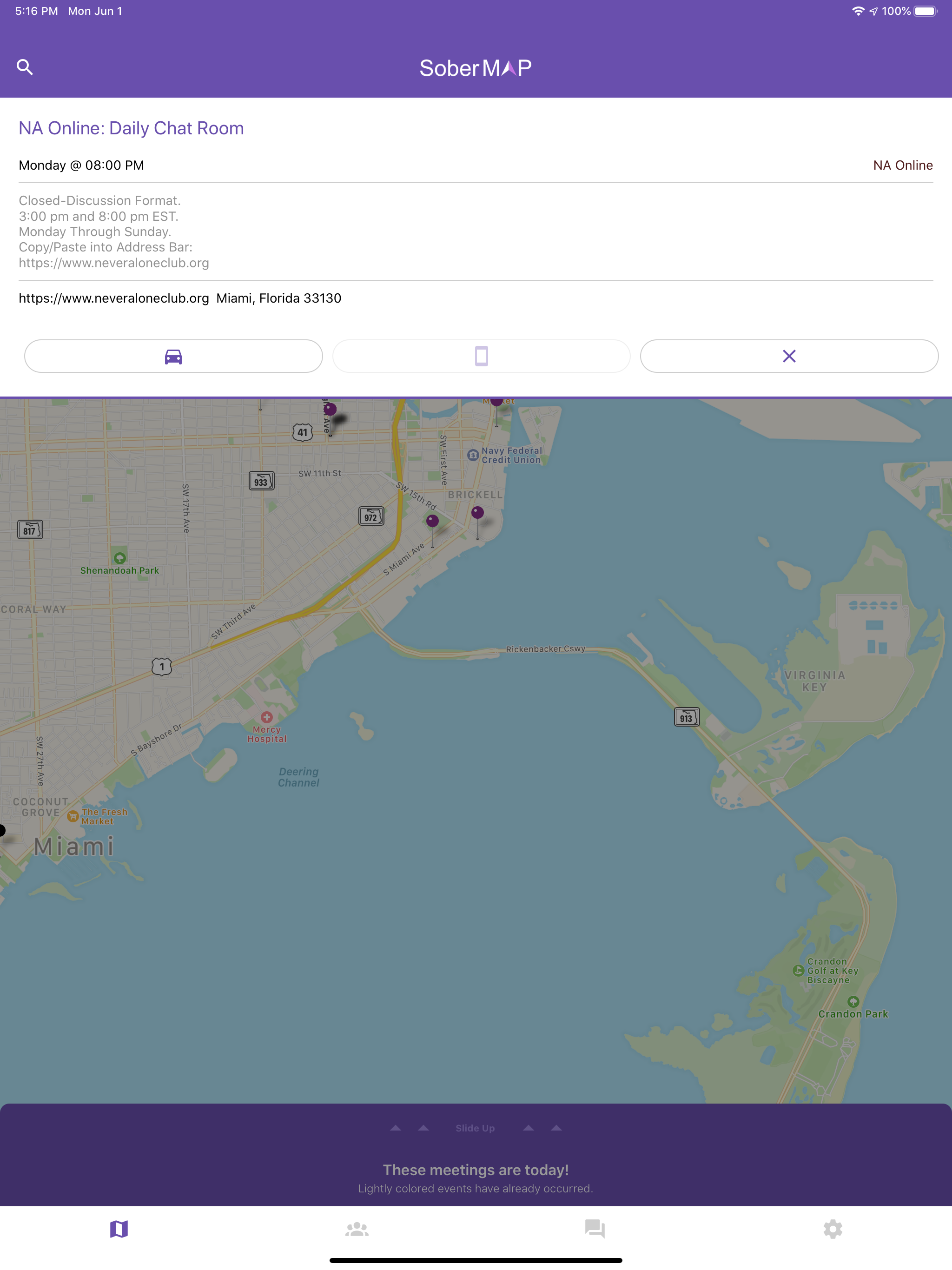Open the neveralonclub.org website link
952x1270 pixels.
(x=113, y=298)
